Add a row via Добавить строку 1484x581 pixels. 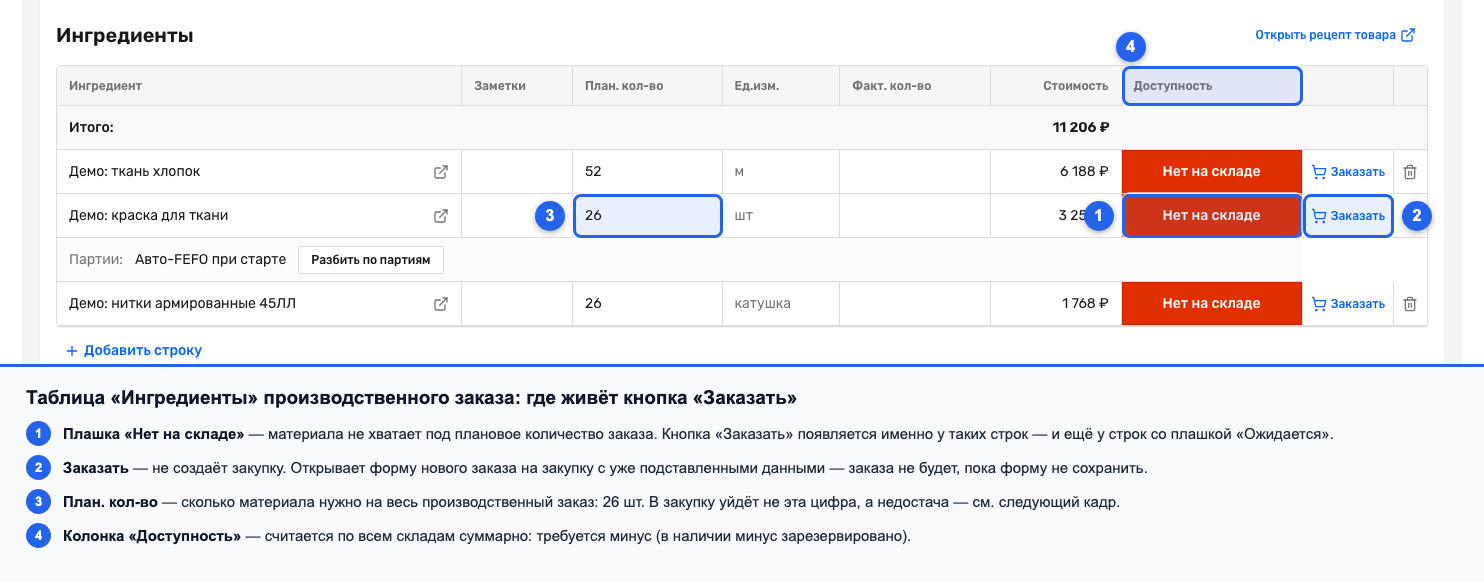[x=134, y=351]
